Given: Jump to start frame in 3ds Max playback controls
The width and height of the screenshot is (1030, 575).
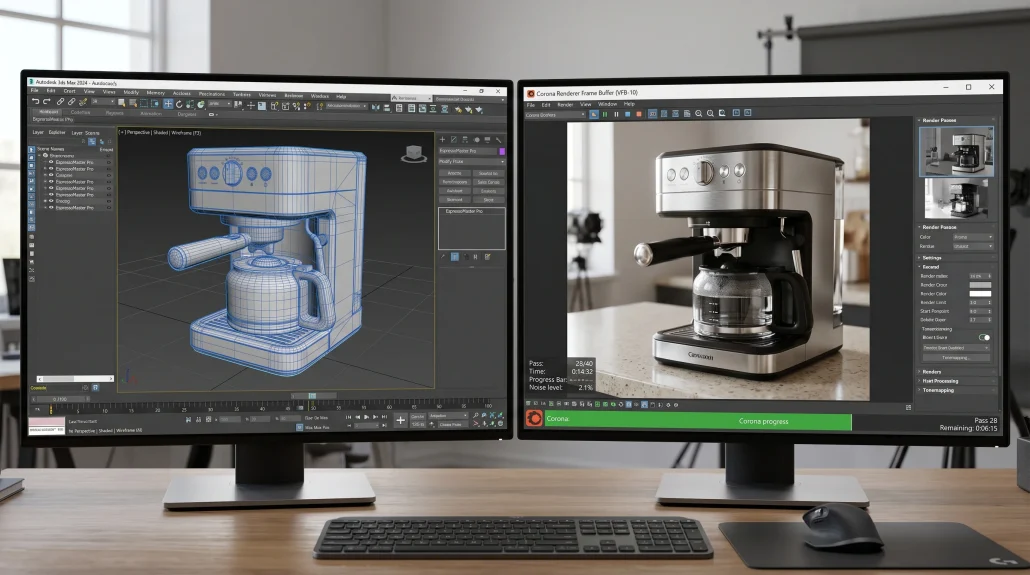Looking at the screenshot, I should point(348,417).
